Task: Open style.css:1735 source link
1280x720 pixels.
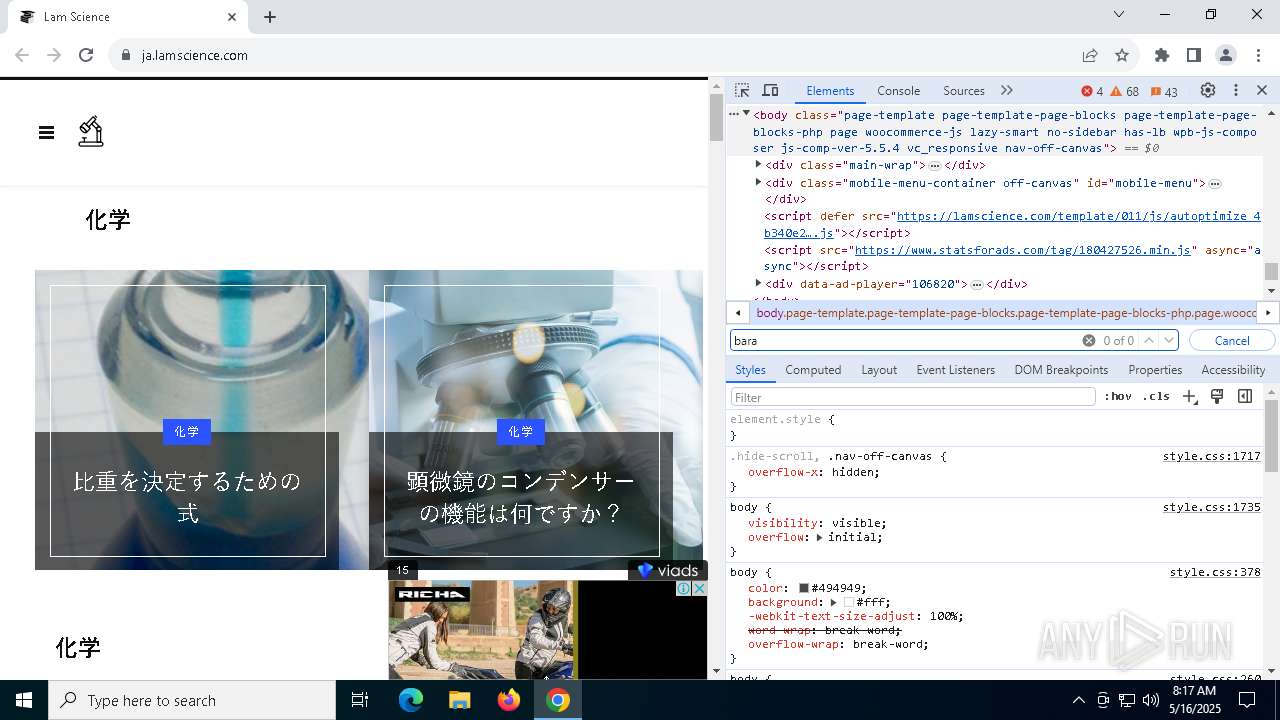Action: [1211, 507]
